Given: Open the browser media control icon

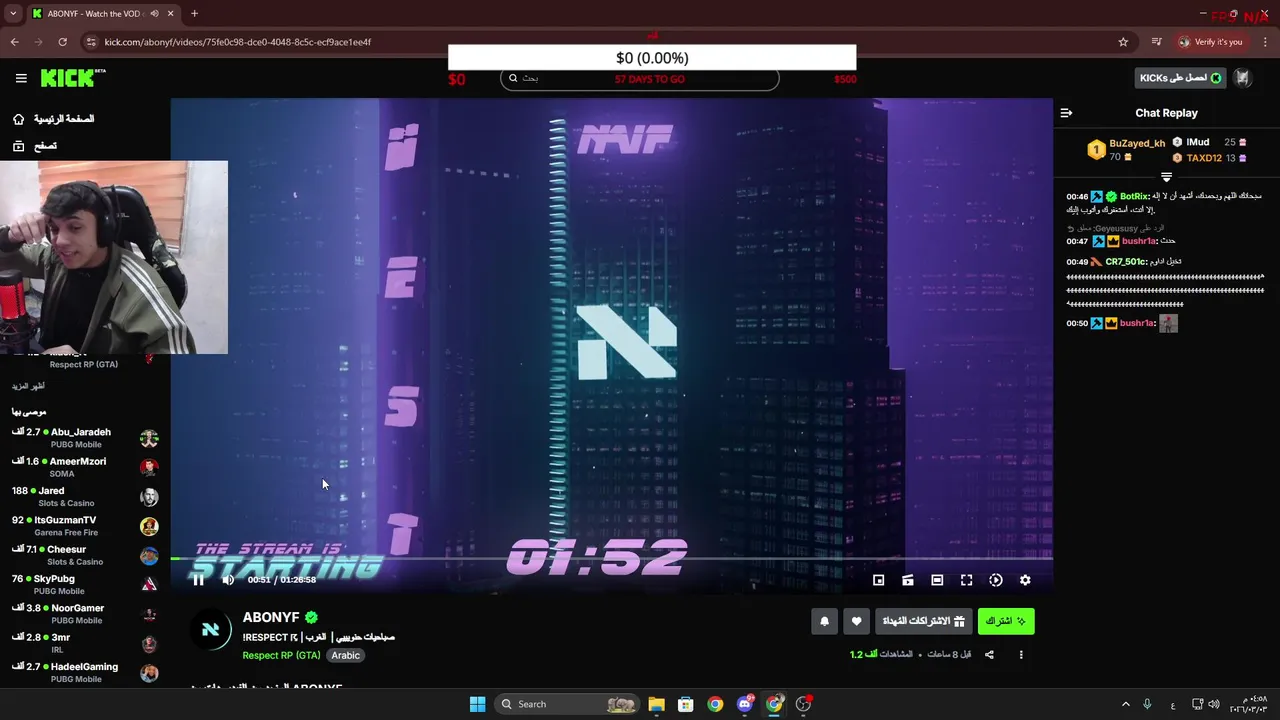Looking at the screenshot, I should click(1156, 42).
